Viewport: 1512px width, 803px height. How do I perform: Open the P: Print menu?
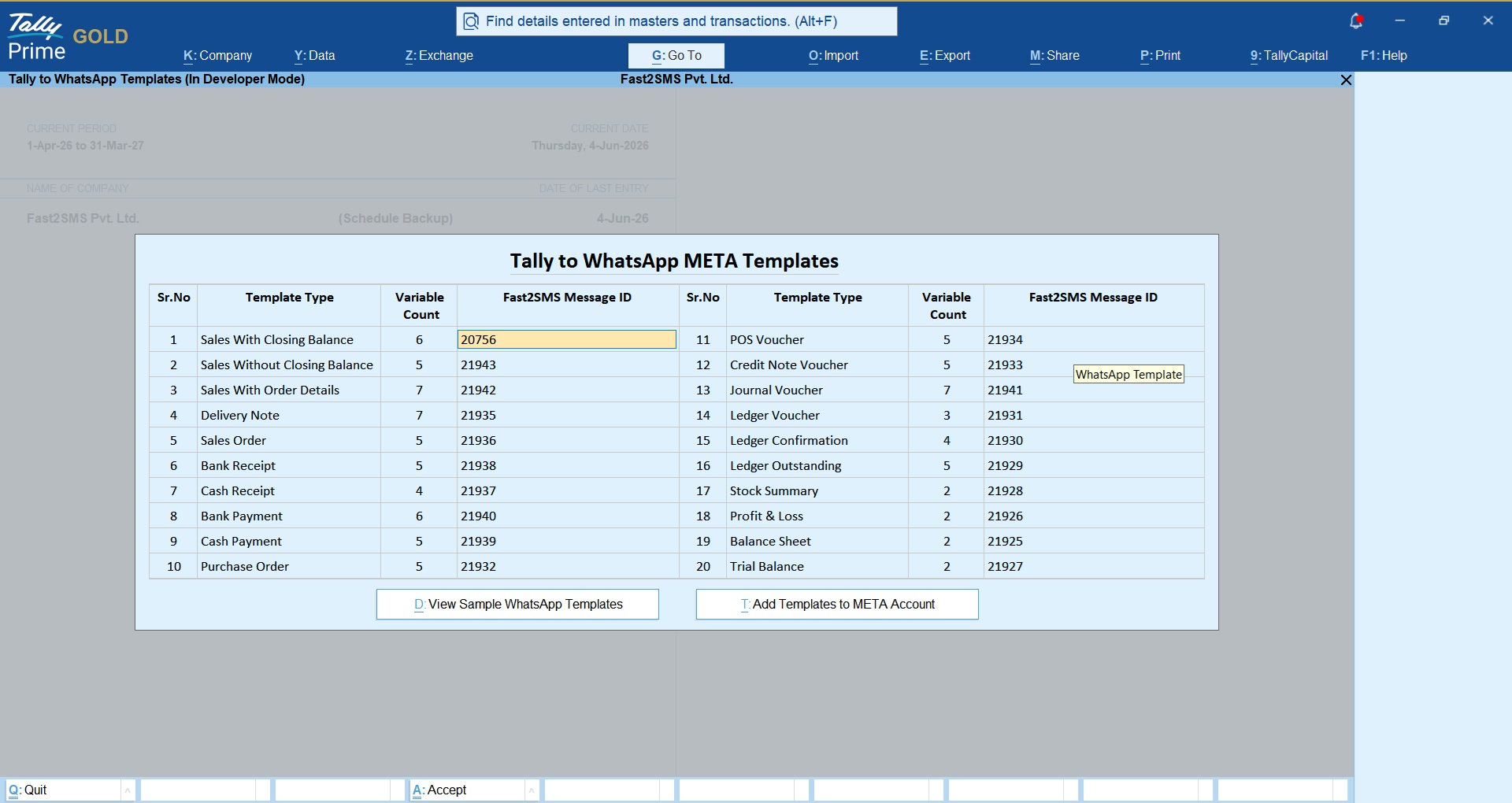click(x=1160, y=55)
